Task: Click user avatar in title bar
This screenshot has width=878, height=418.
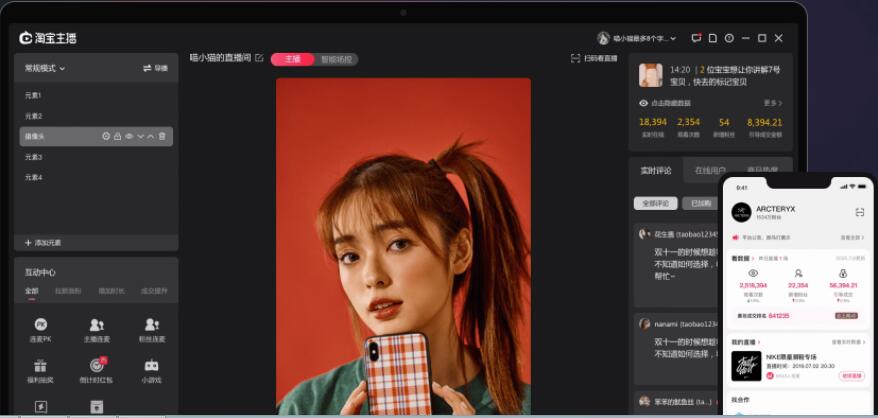Action: tap(603, 38)
